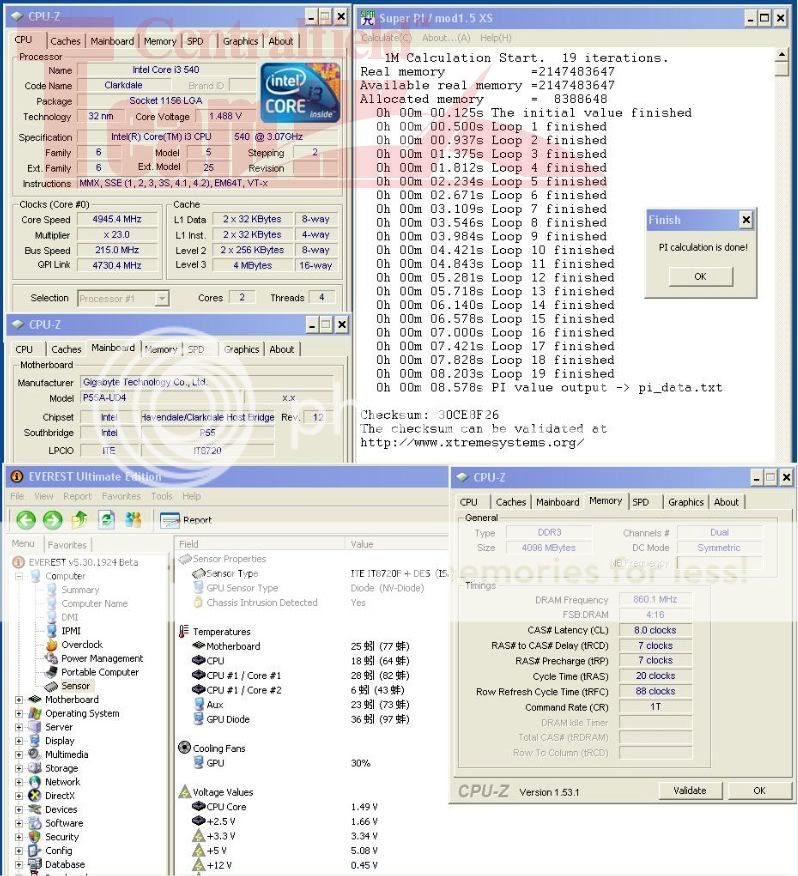Viewport: 798px width, 876px height.
Task: Select Computer Name in EVEREST tree
Action: pos(94,603)
